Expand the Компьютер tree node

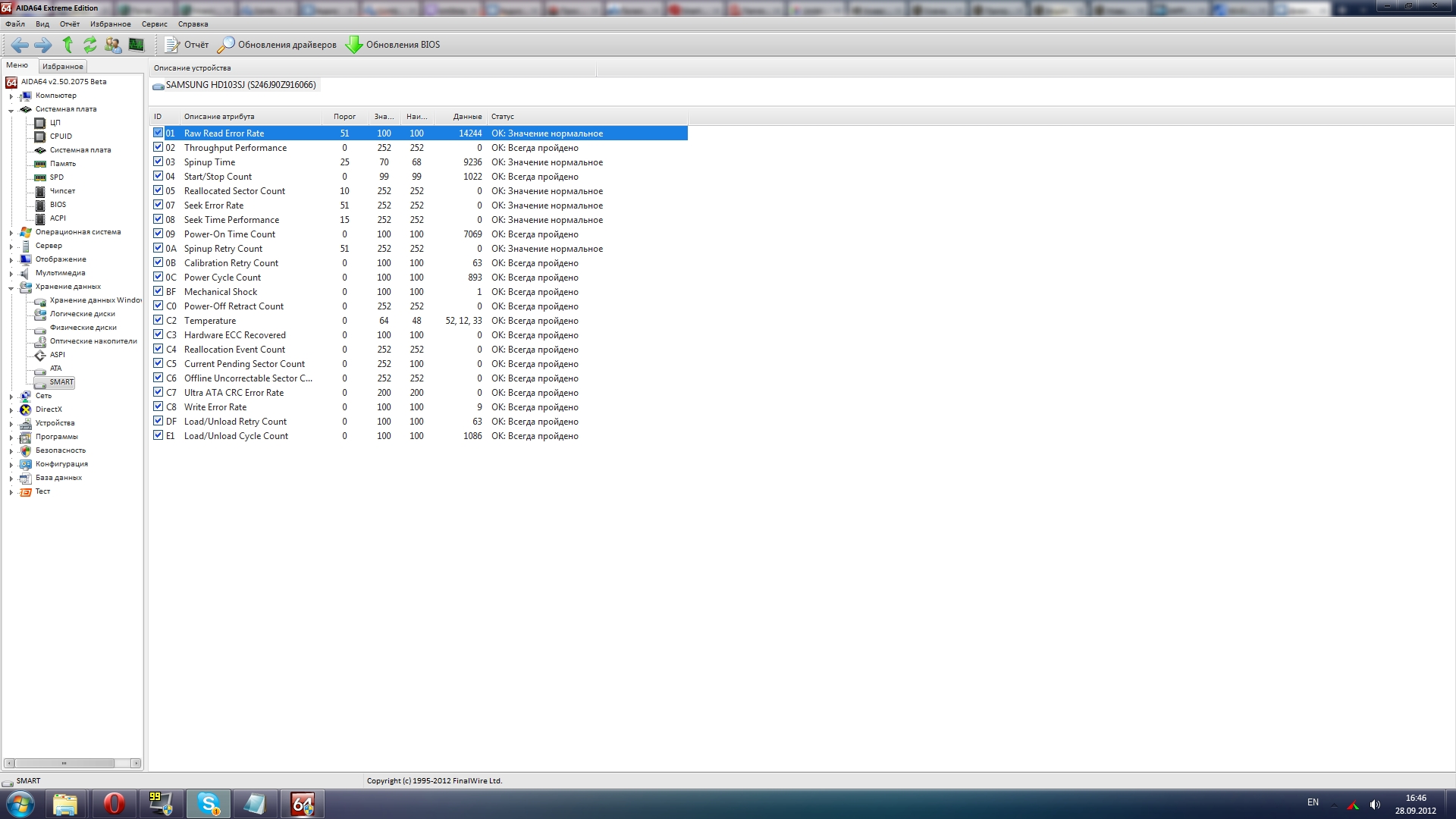11,96
